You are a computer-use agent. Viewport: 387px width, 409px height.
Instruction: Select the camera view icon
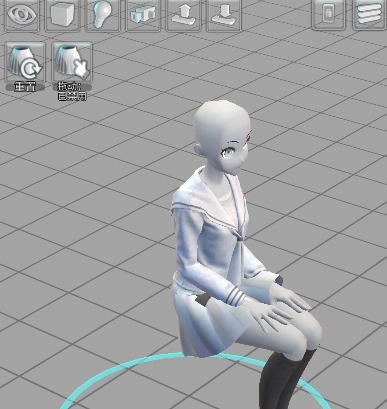pos(143,15)
